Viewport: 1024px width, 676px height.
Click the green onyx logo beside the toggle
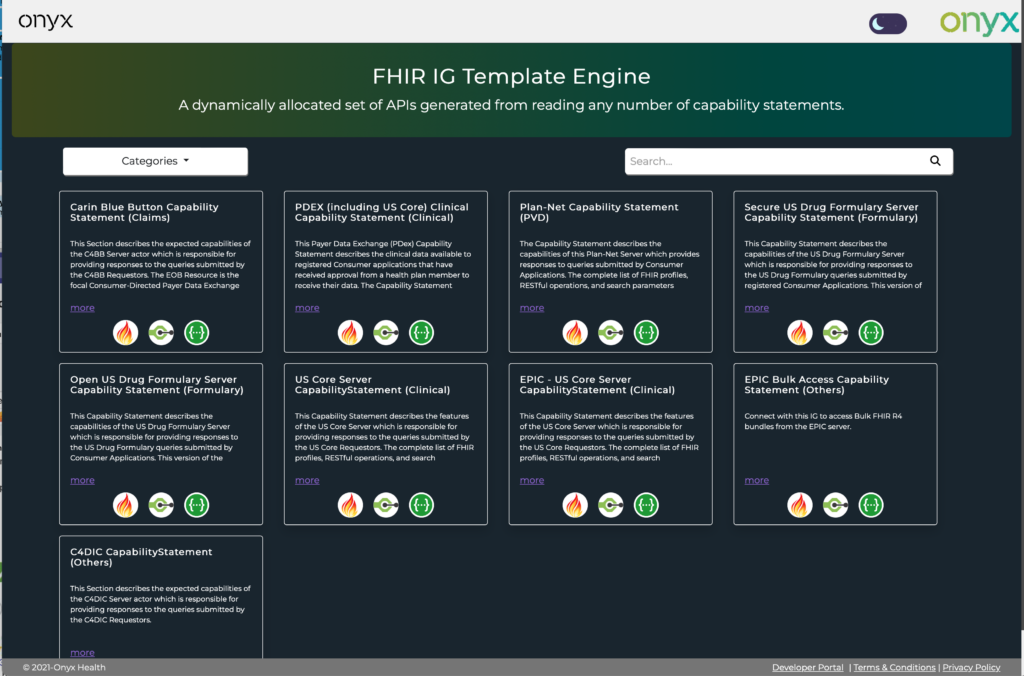click(x=978, y=23)
